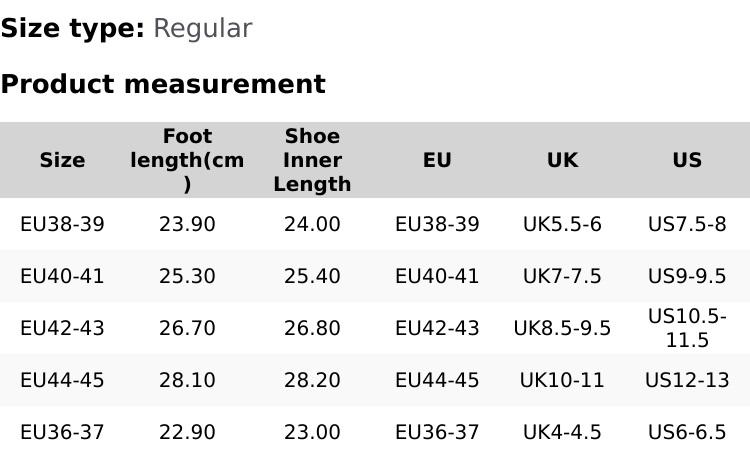This screenshot has height=458, width=750.
Task: Click the US10.5-11.5 size cell
Action: click(687, 329)
